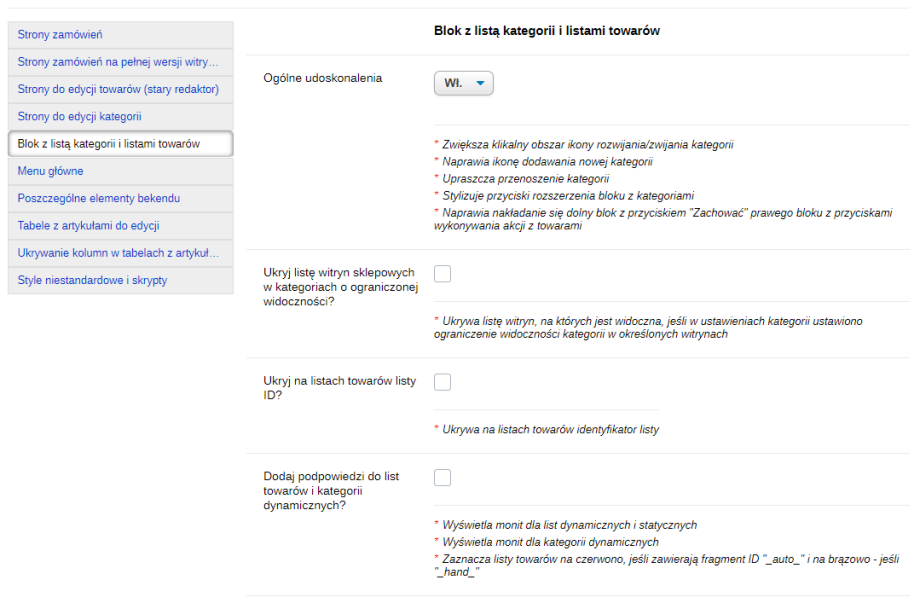The image size is (920, 603).
Task: Go to Strony do edycji towarów (stary redaktor)
Action: (118, 89)
